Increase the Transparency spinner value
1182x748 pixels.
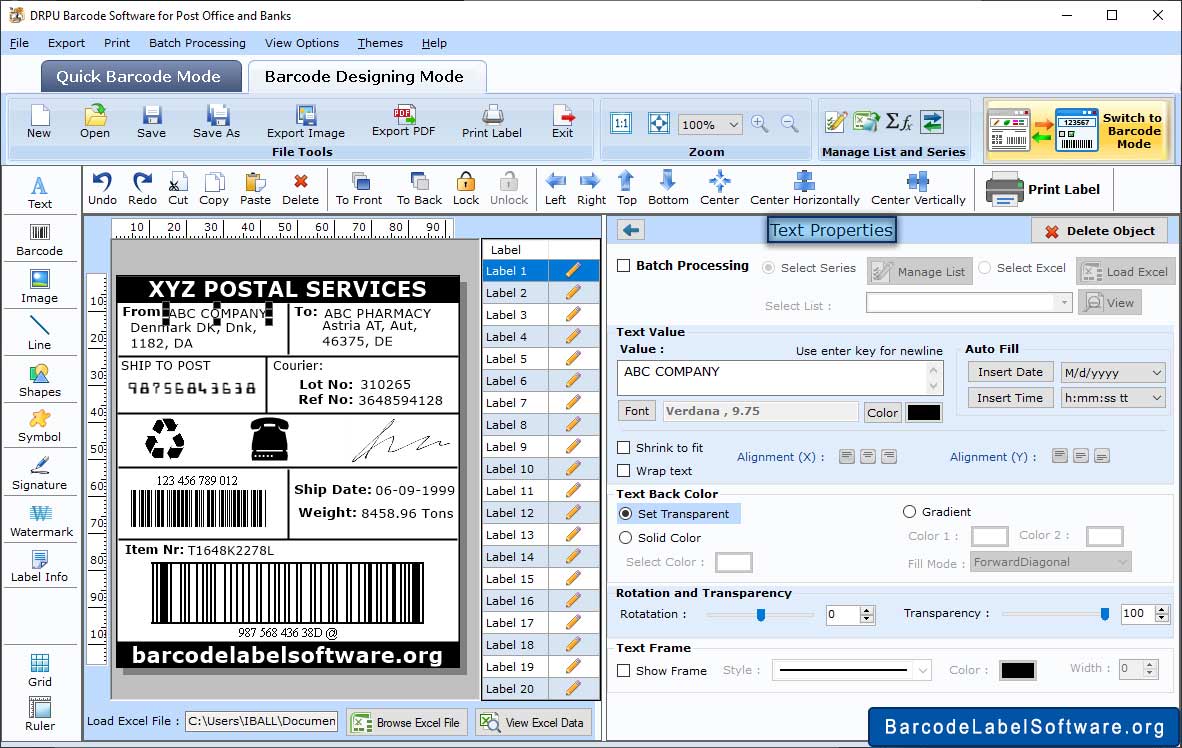click(x=1162, y=609)
